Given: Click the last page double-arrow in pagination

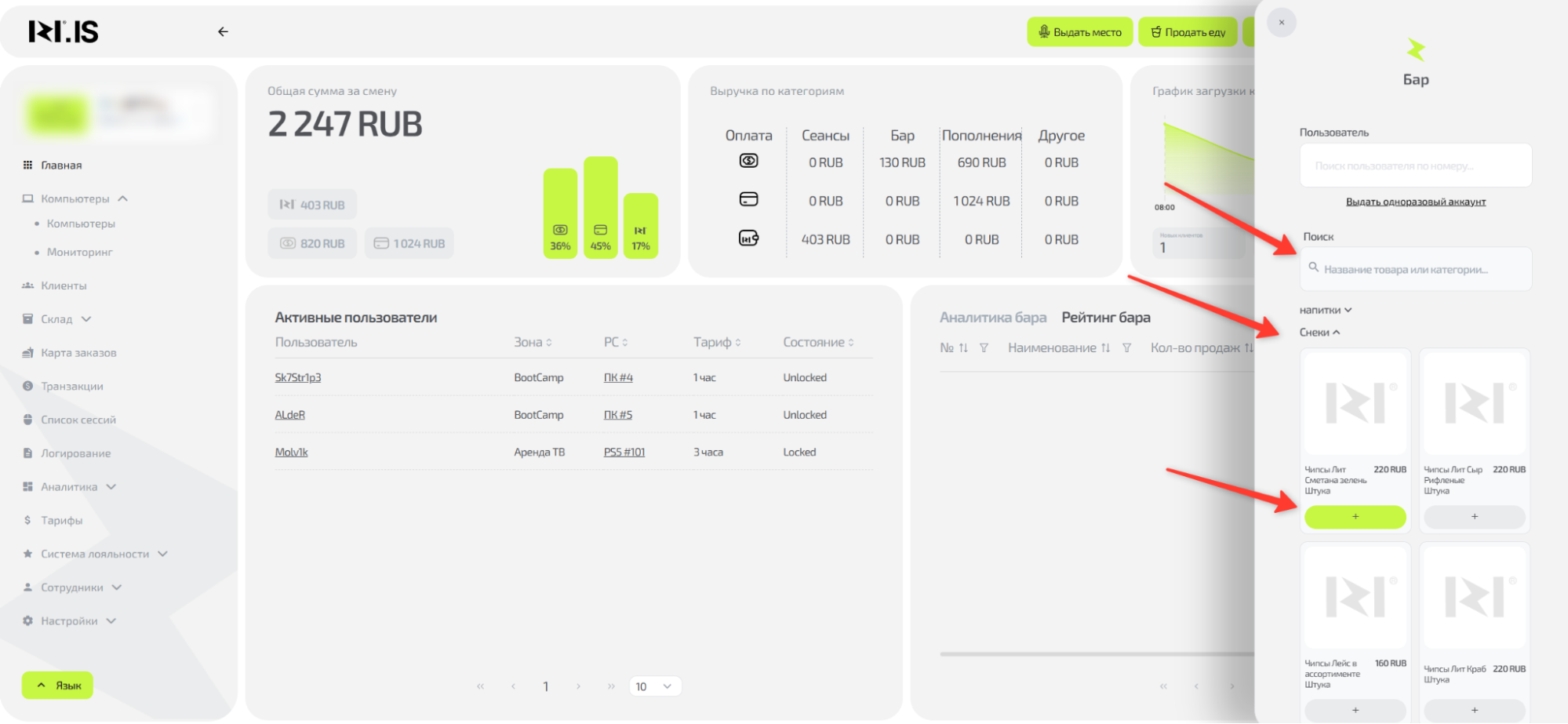Looking at the screenshot, I should pos(611,686).
